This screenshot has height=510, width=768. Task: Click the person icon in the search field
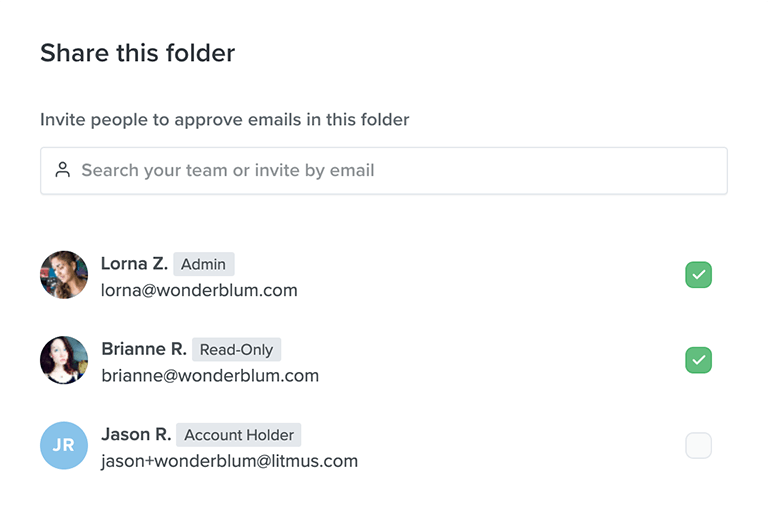pyautogui.click(x=63, y=170)
